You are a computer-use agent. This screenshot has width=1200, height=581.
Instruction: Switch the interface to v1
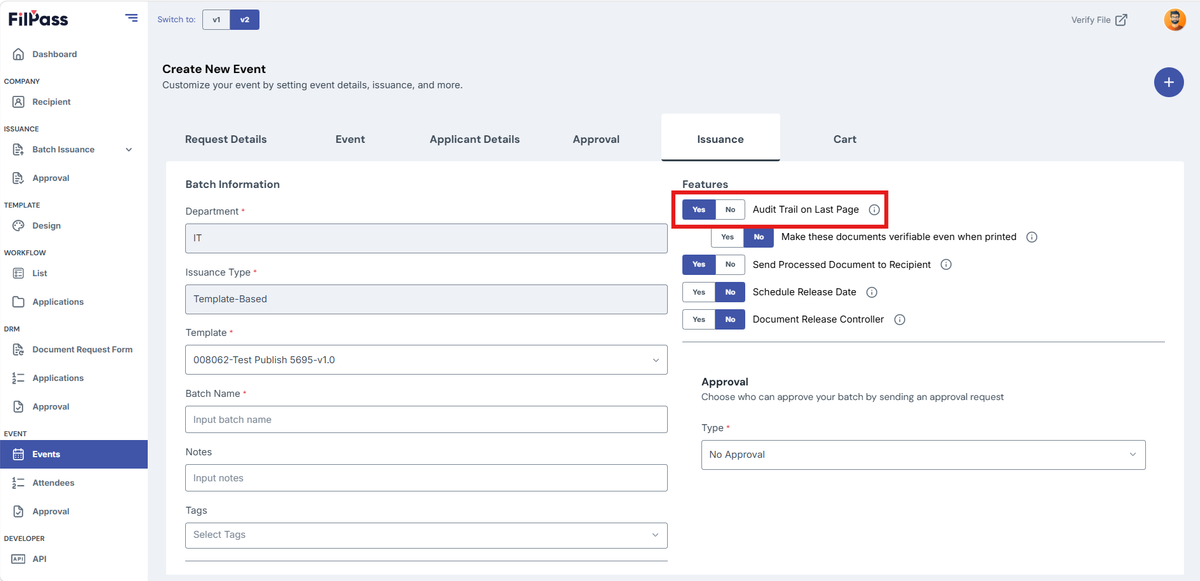click(x=216, y=19)
